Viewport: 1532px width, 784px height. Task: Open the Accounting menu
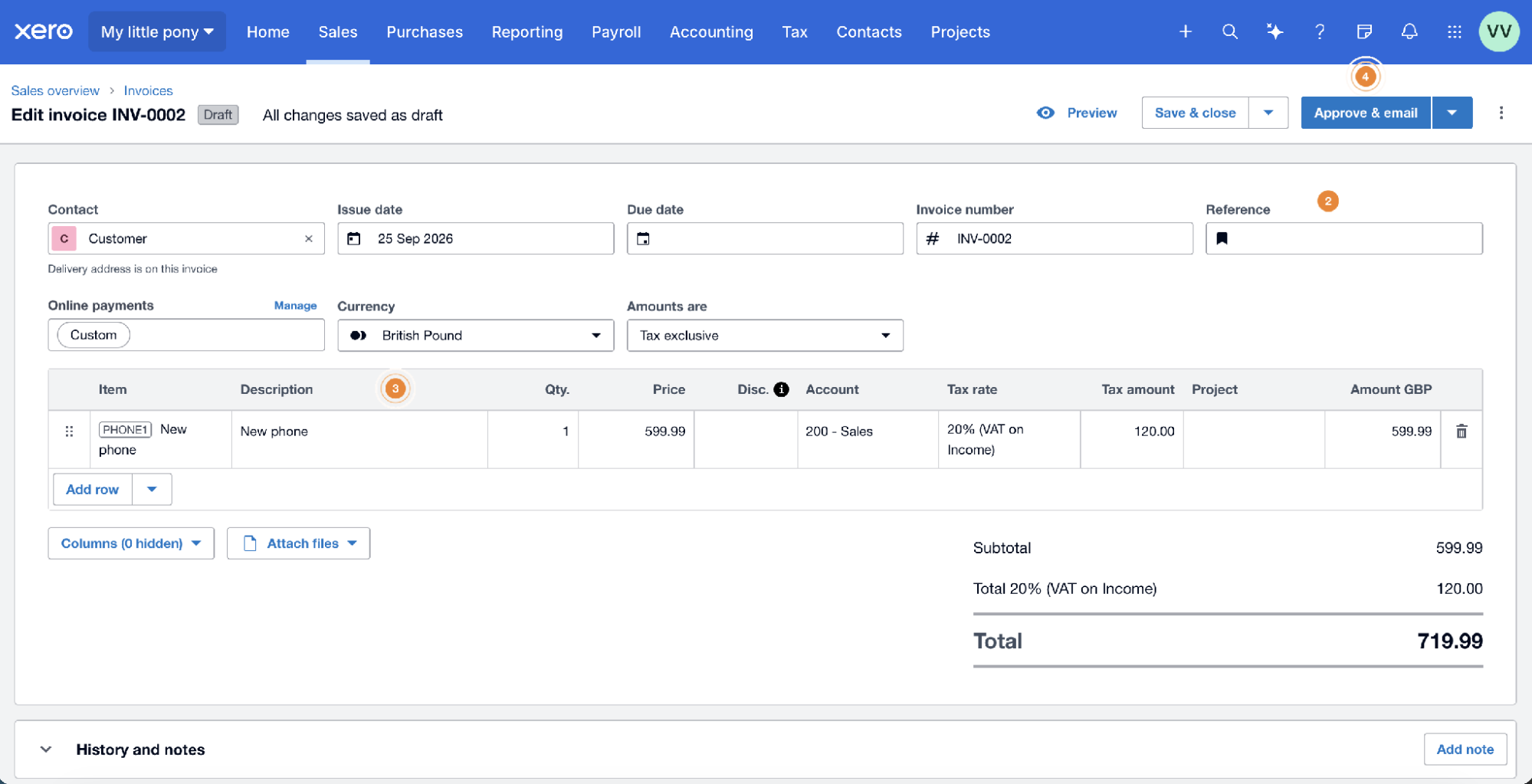(x=711, y=31)
